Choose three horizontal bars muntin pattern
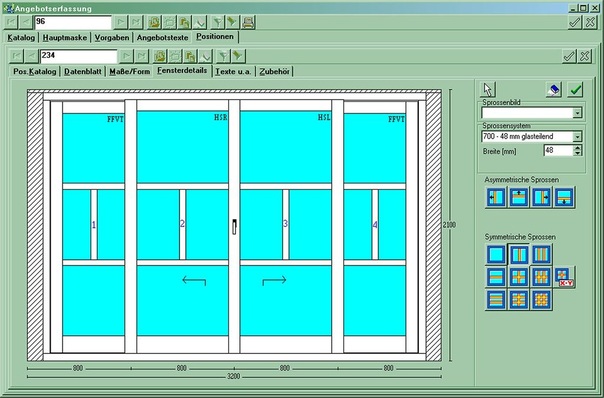 coord(496,300)
